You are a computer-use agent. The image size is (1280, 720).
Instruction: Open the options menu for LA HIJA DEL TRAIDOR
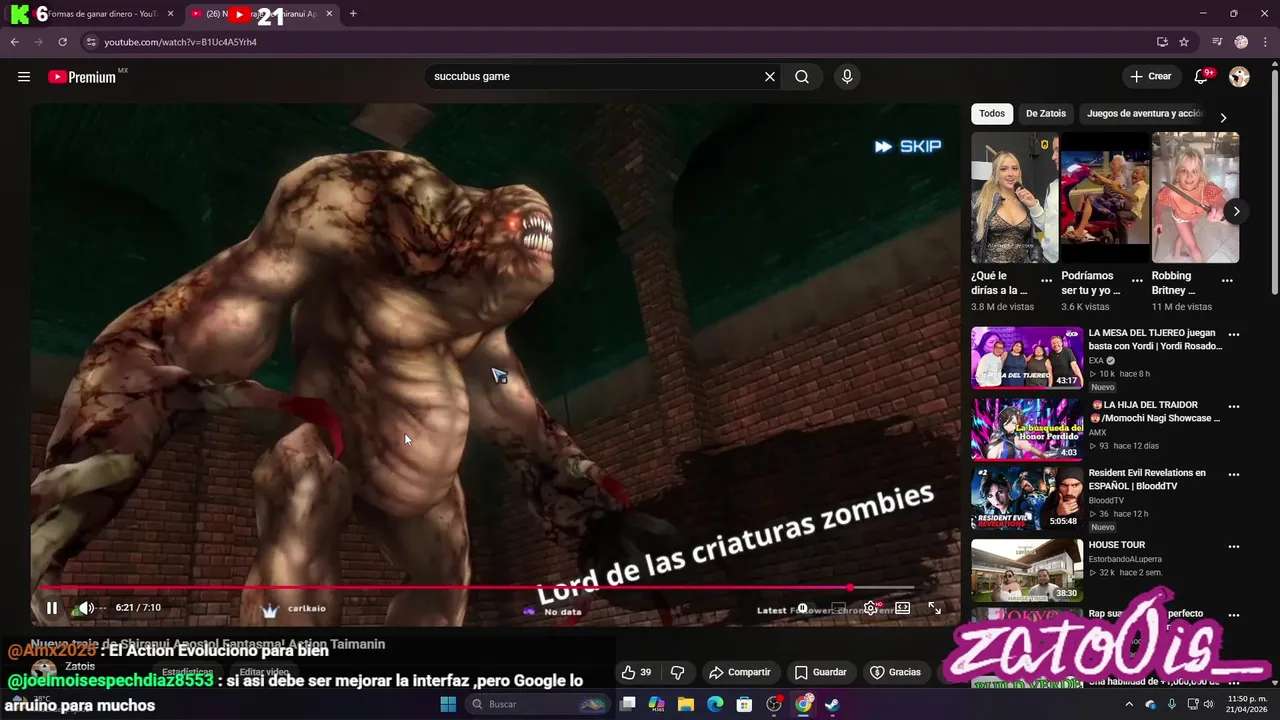pos(1234,407)
